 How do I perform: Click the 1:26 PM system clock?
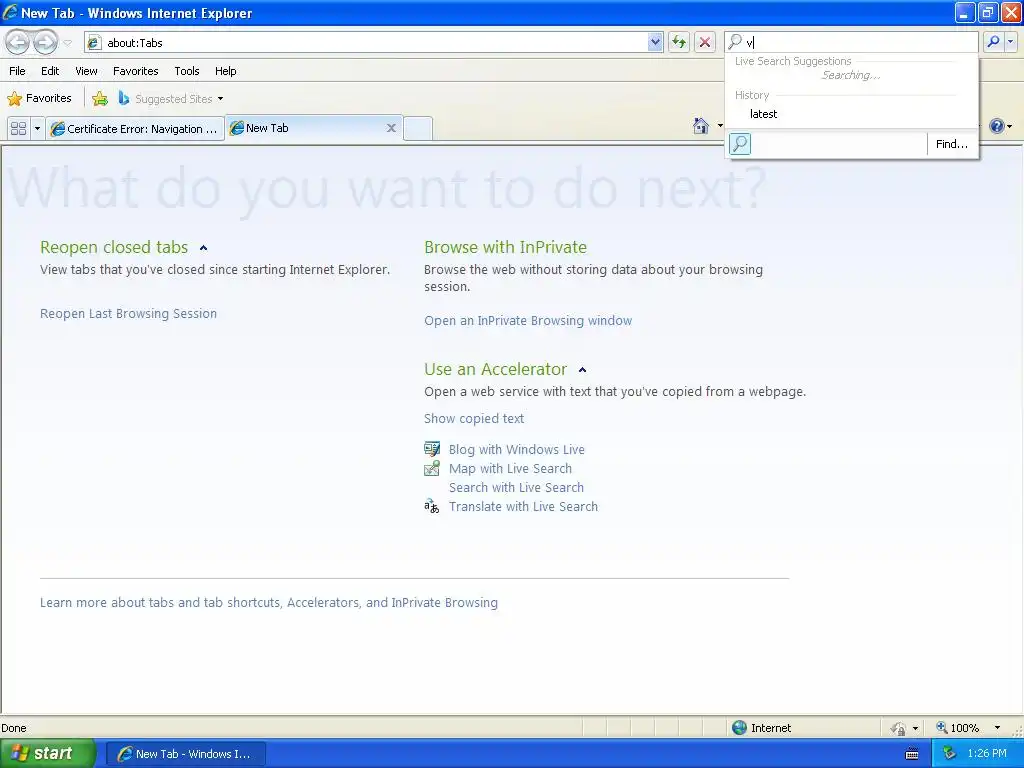coord(987,754)
